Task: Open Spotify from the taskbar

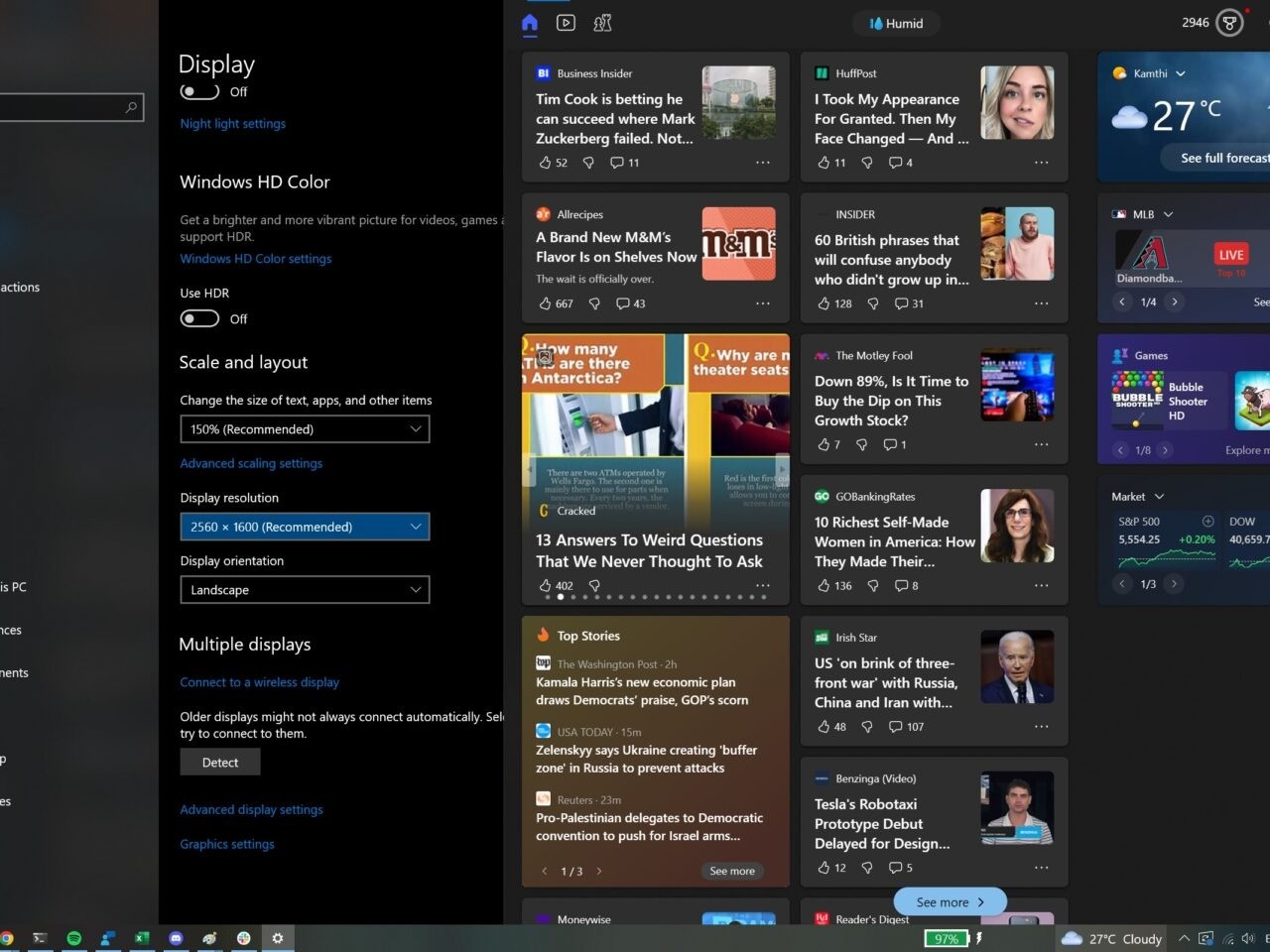Action: 74,937
